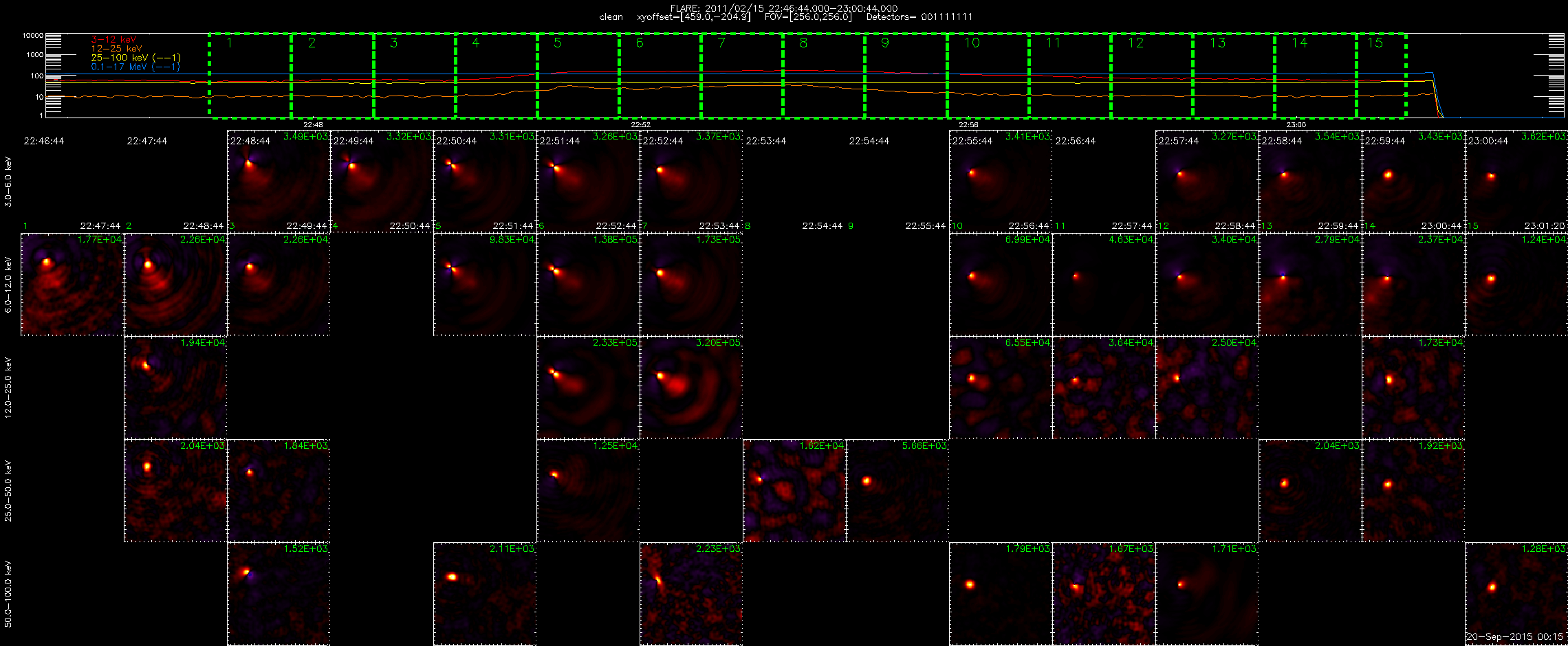Select the 25.0-50.0 keV image labeled 5.66E+03
Viewport: 1568px width, 646px height.
click(x=897, y=491)
